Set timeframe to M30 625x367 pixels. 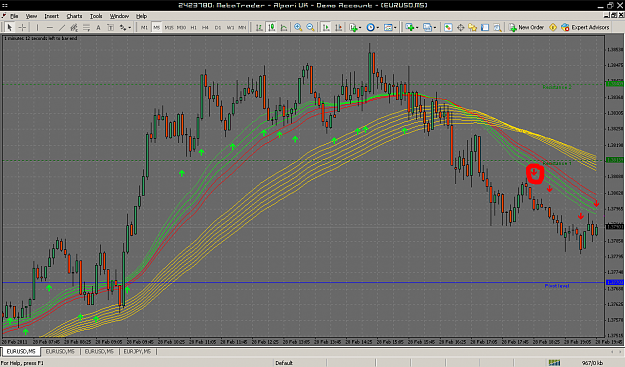[x=181, y=27]
